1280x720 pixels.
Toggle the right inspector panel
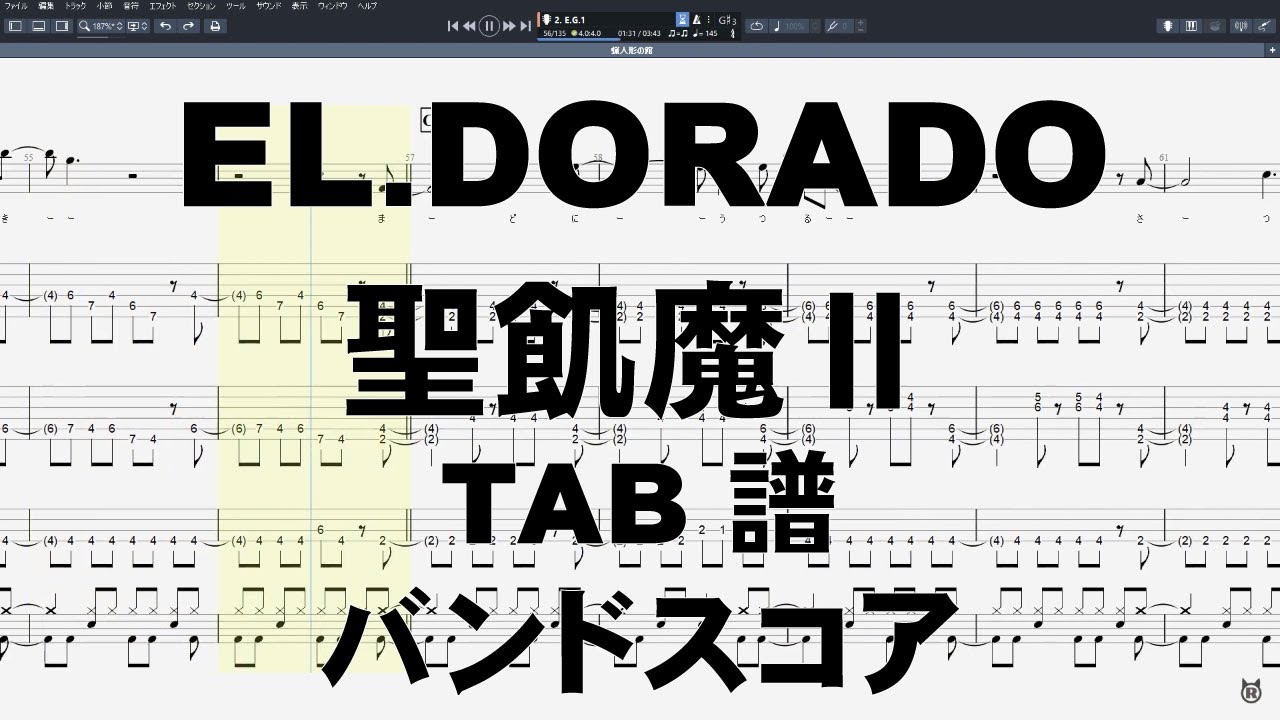click(x=61, y=26)
